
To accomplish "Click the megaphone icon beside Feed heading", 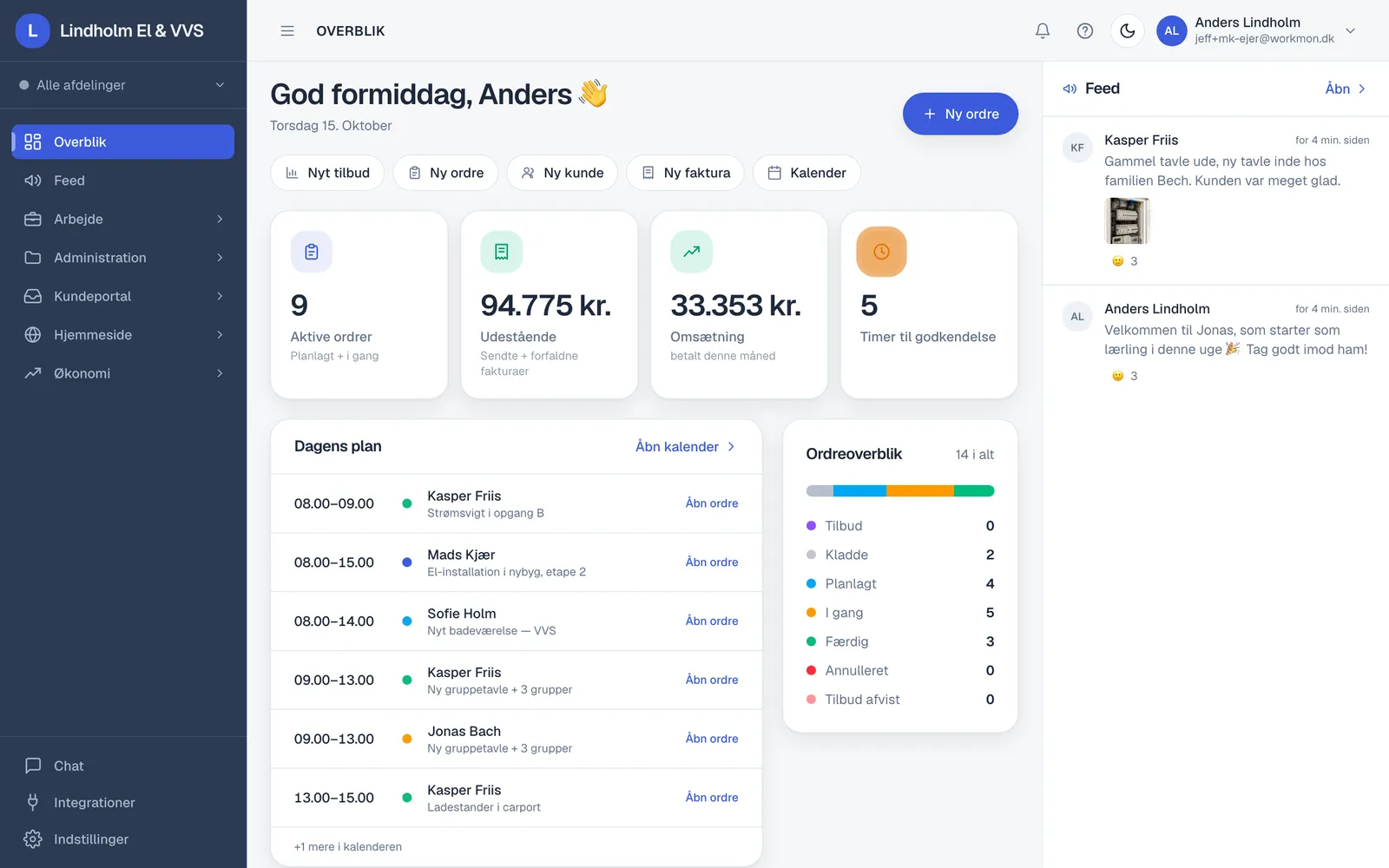I will pos(1070,89).
